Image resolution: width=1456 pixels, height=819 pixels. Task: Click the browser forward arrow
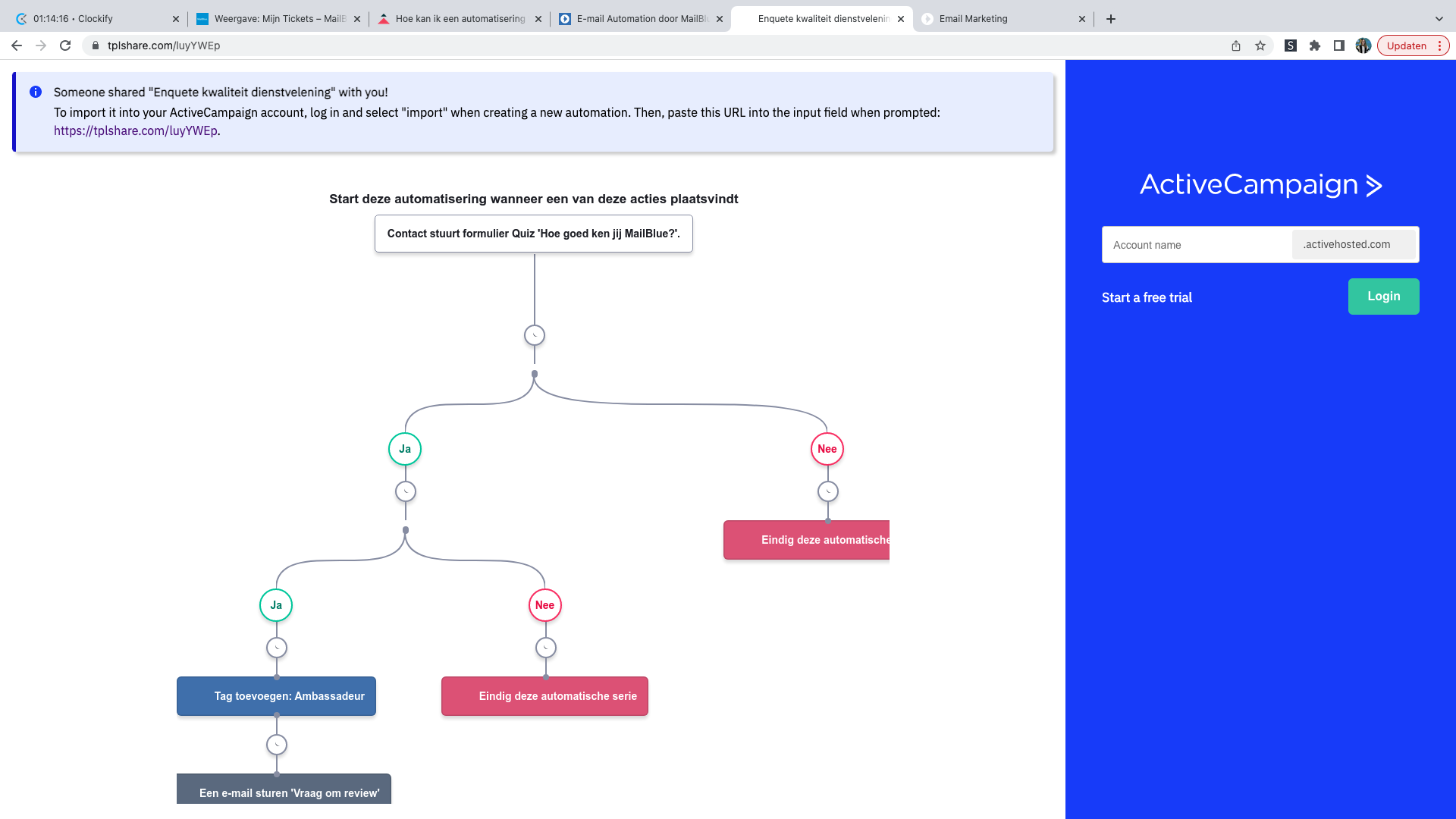[x=41, y=45]
